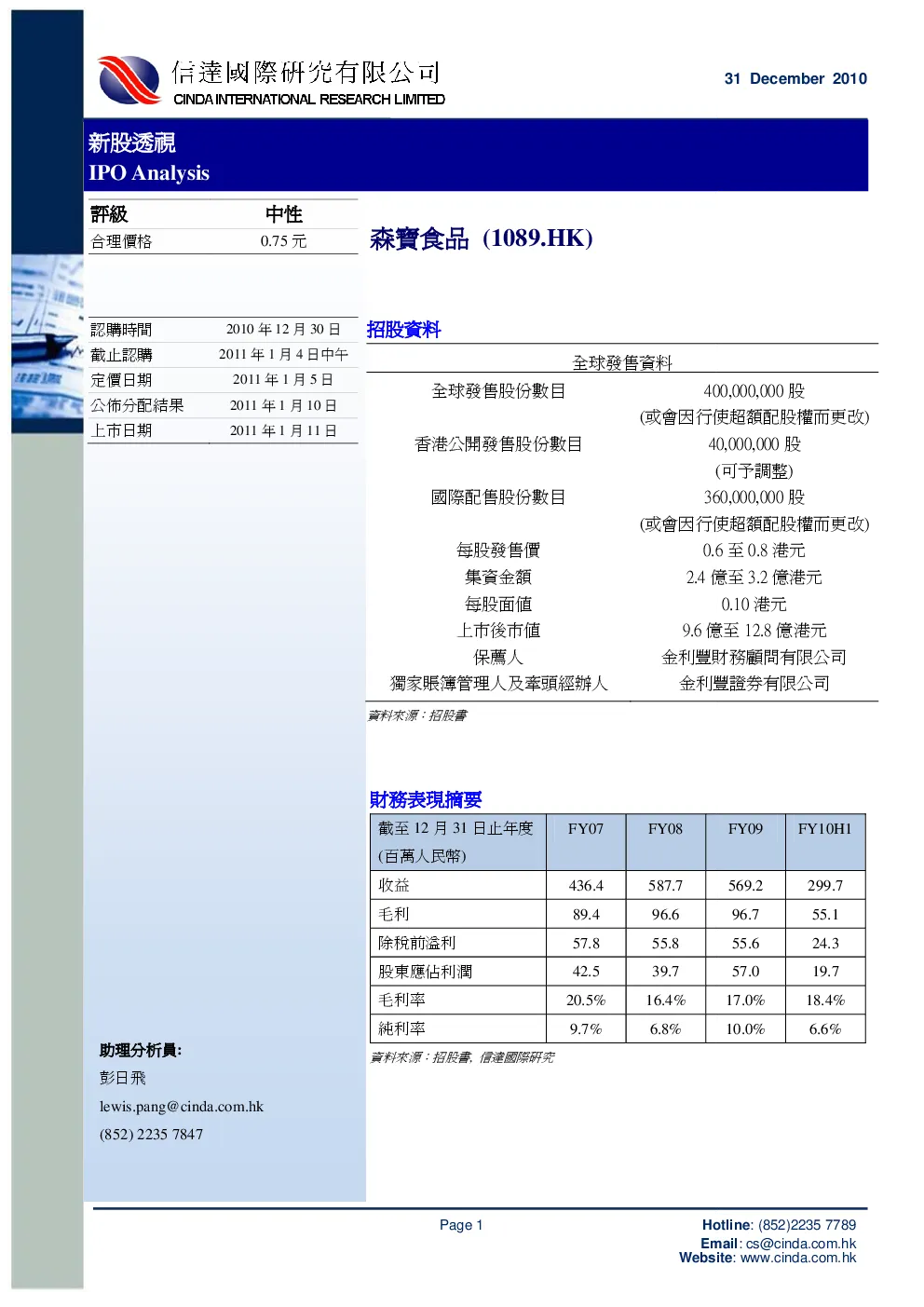Select 2011 年 1 月 4 日中午
This screenshot has width=924, height=1307.
(x=283, y=355)
